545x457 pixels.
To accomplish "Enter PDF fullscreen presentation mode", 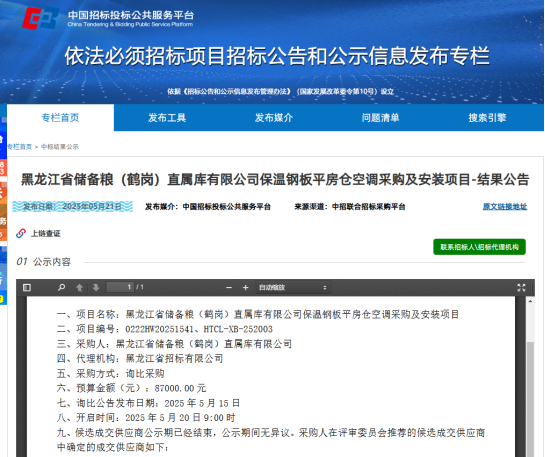I will (521, 287).
